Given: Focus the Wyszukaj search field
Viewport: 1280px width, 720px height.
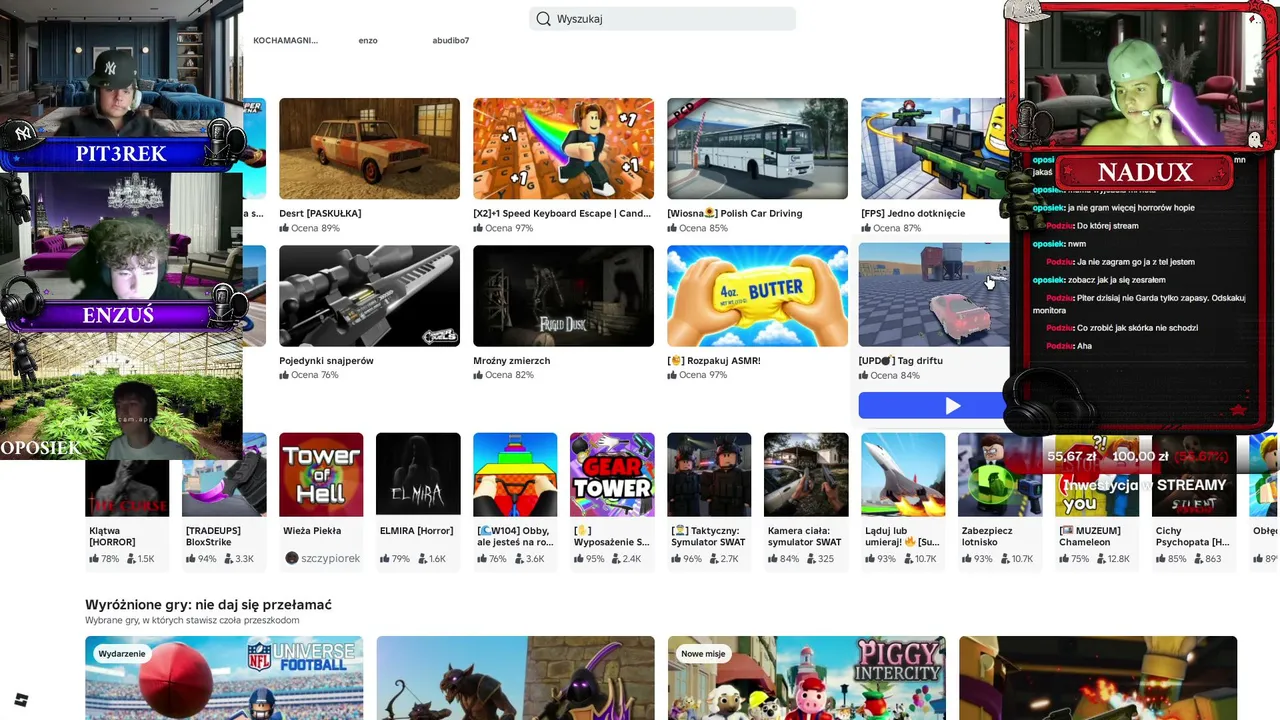Looking at the screenshot, I should [x=662, y=19].
